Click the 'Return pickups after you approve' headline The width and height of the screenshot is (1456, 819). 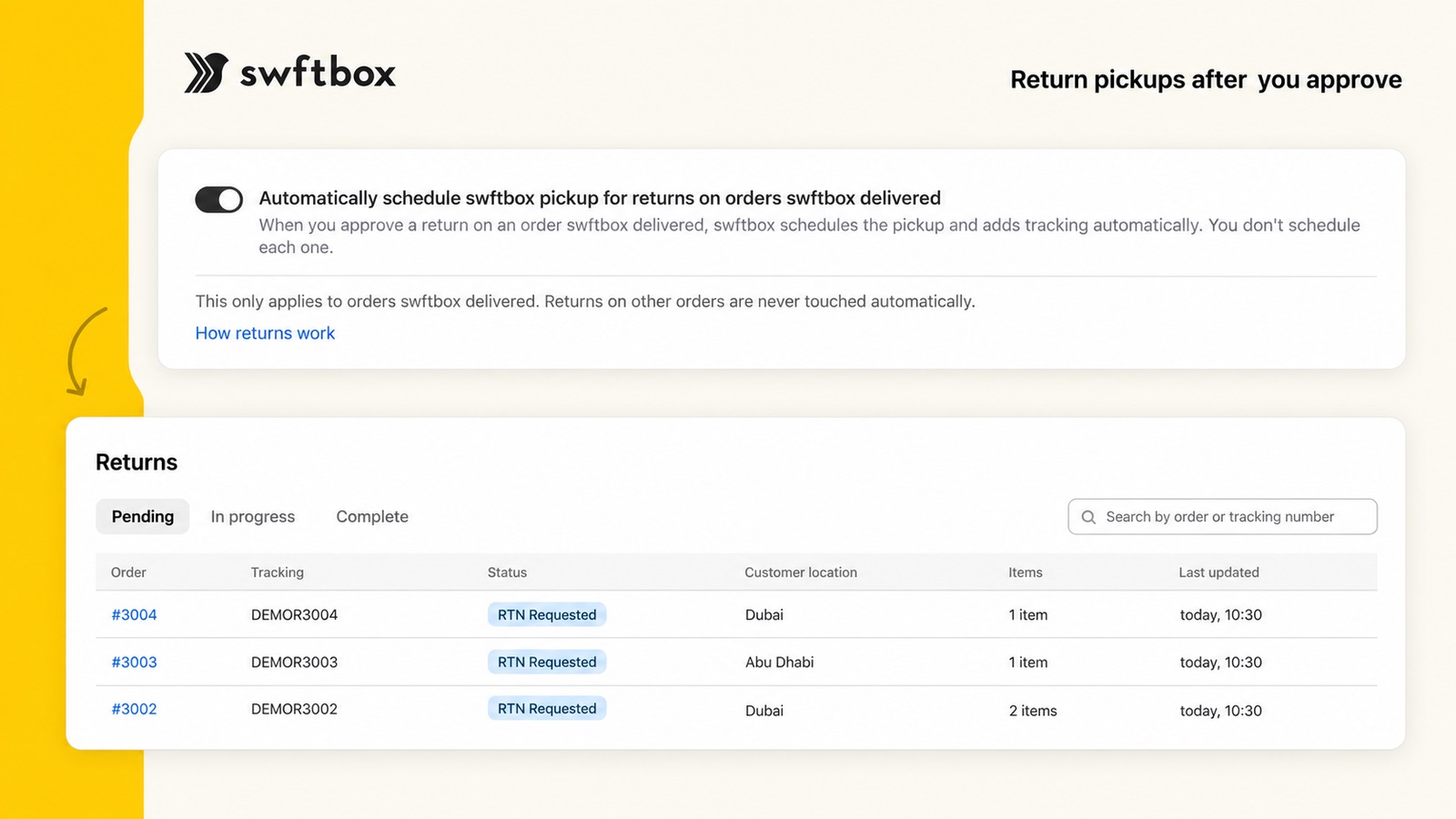tap(1206, 80)
